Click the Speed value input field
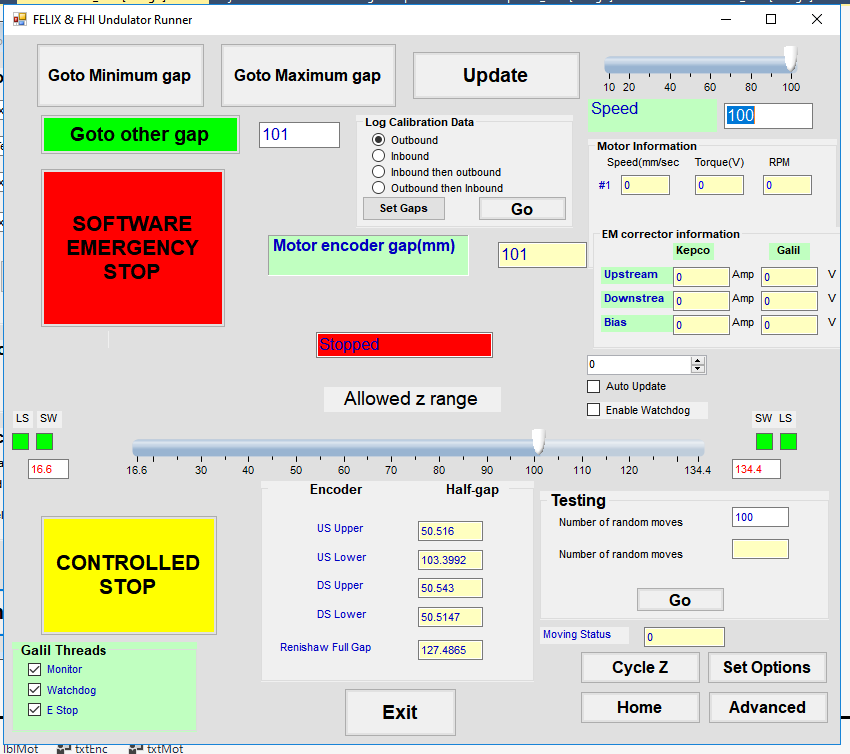850x754 pixels. (x=768, y=116)
